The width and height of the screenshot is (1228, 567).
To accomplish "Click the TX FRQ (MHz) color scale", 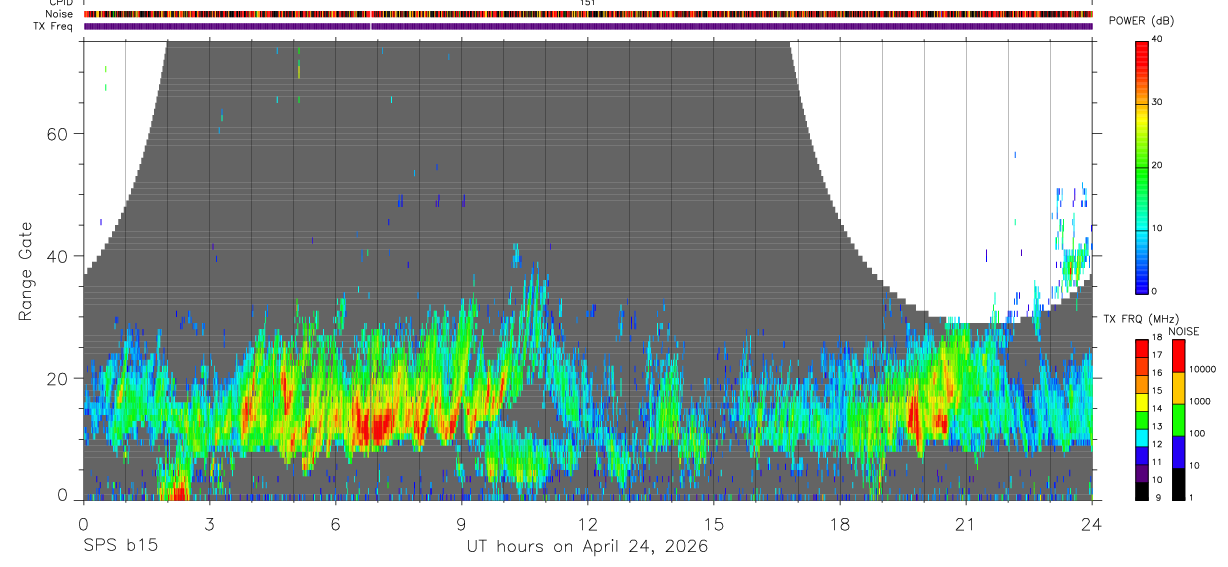I will pos(1142,419).
